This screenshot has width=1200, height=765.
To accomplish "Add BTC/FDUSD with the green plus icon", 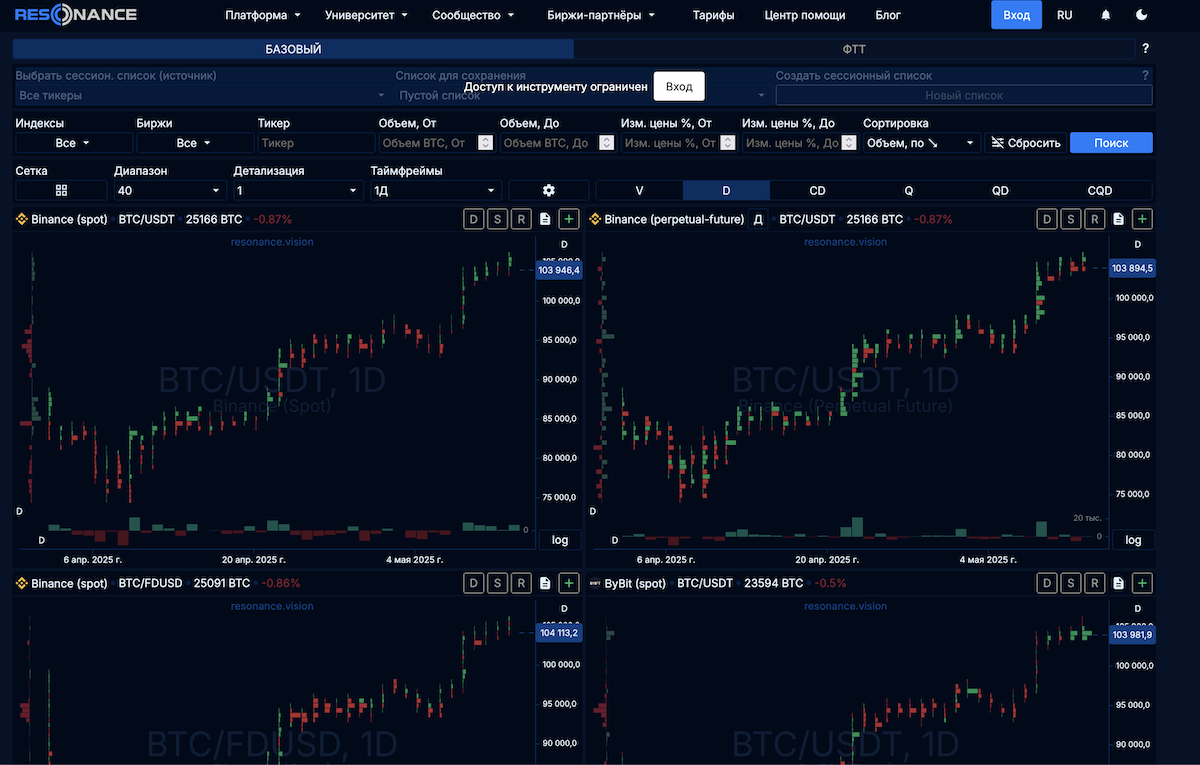I will 569,583.
